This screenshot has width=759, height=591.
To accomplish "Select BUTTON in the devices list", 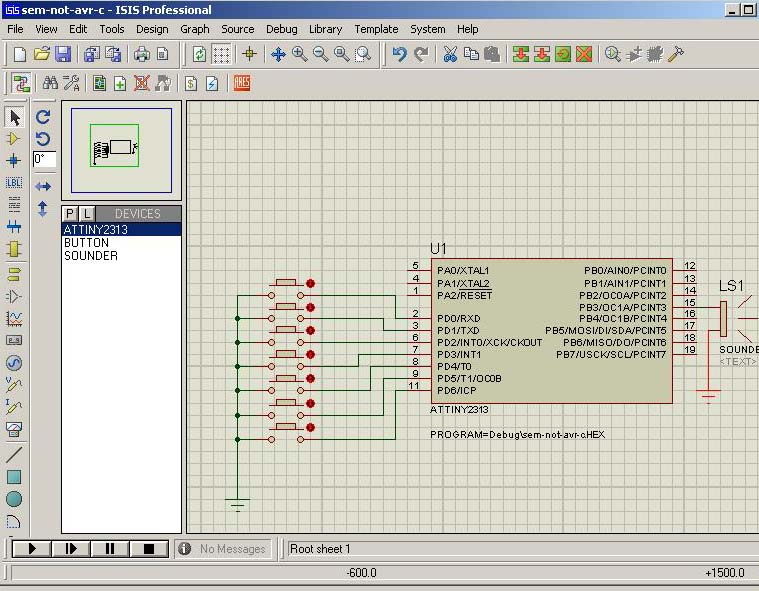I will 86,243.
